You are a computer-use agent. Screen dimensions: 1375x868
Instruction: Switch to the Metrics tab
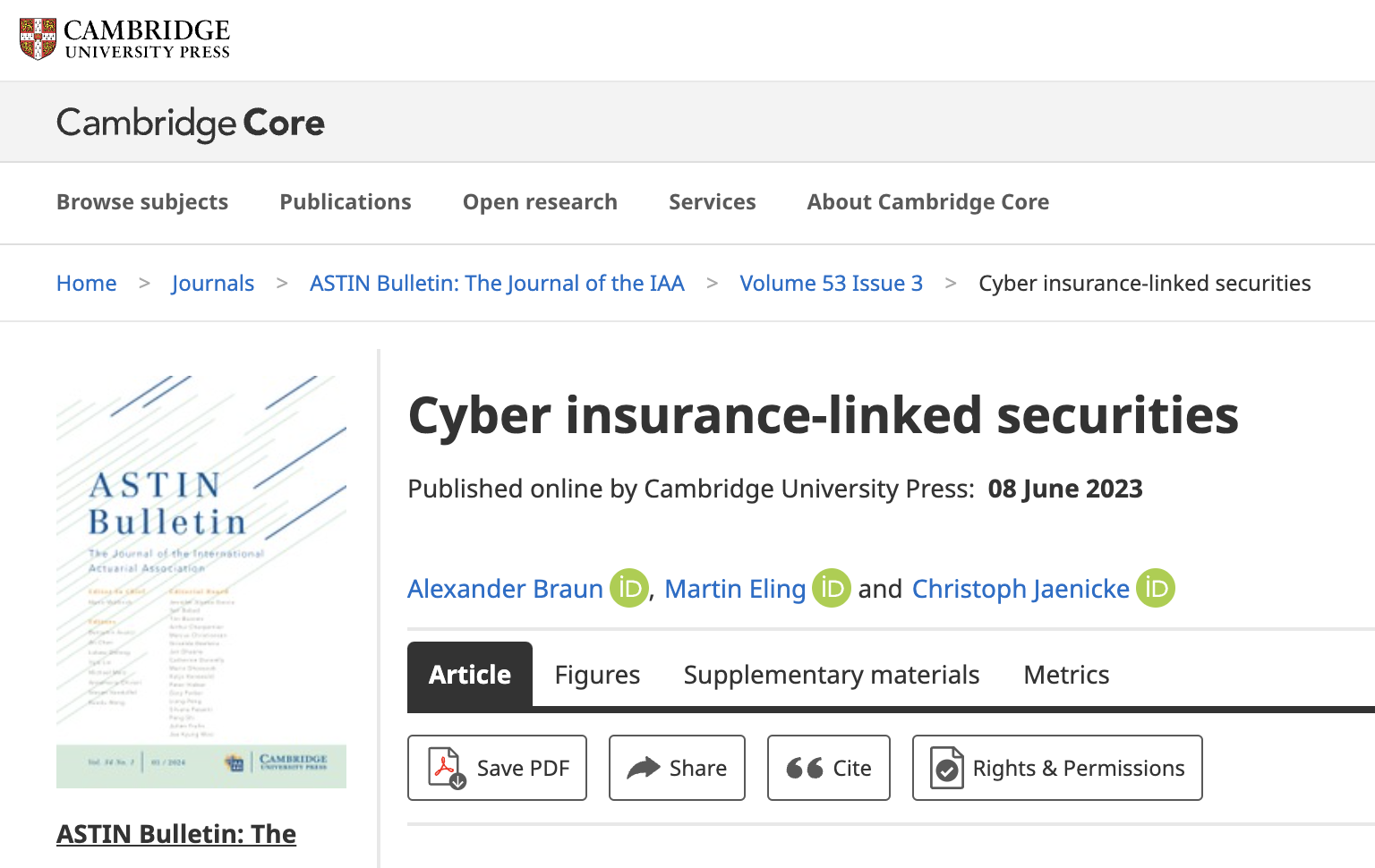pyautogui.click(x=1066, y=675)
